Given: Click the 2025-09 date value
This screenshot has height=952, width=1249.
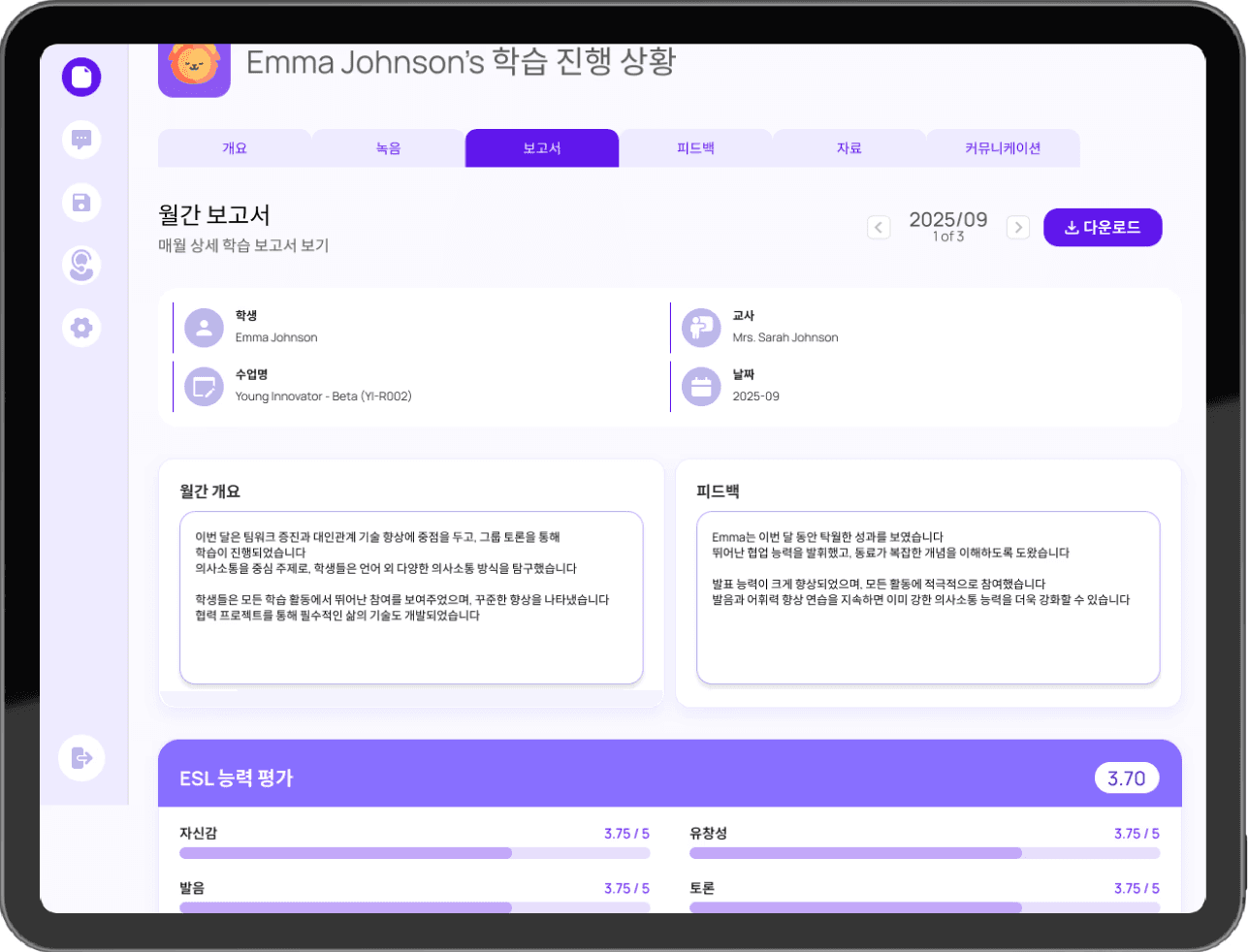Looking at the screenshot, I should (755, 397).
